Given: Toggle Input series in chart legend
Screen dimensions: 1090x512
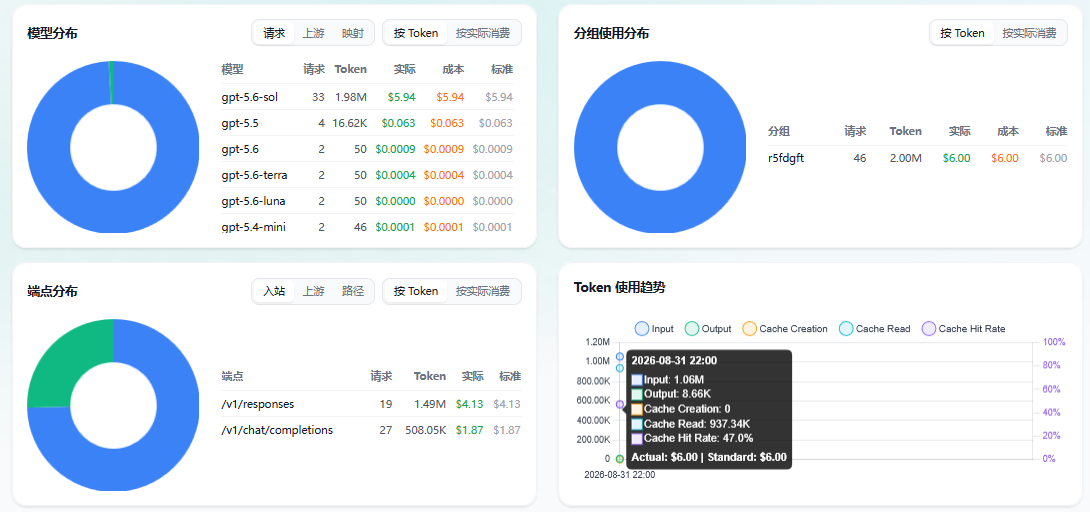Looking at the screenshot, I should [654, 329].
